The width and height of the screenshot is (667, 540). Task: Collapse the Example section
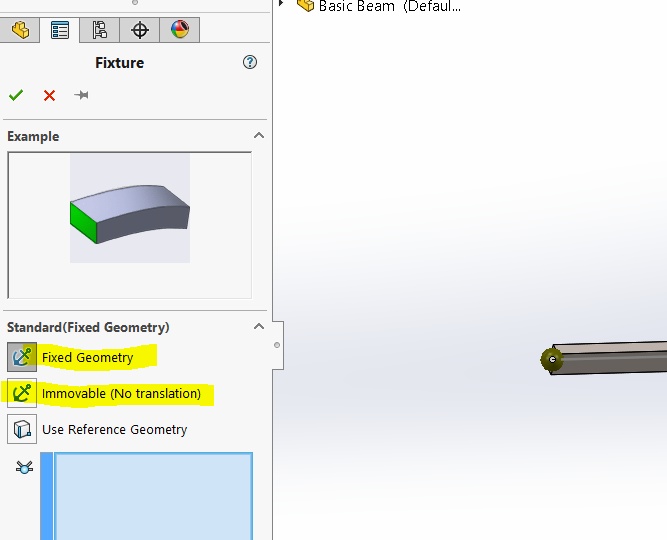point(259,136)
